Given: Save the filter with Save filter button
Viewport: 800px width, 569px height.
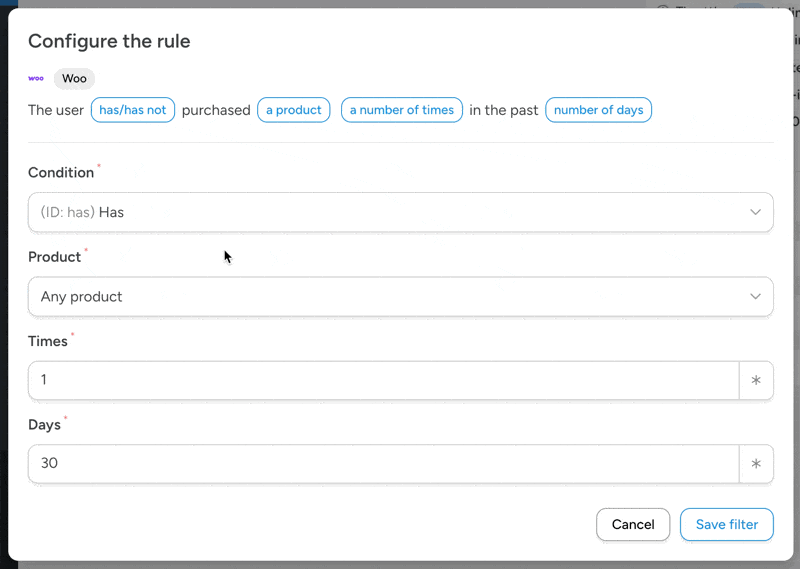Looking at the screenshot, I should tap(726, 524).
